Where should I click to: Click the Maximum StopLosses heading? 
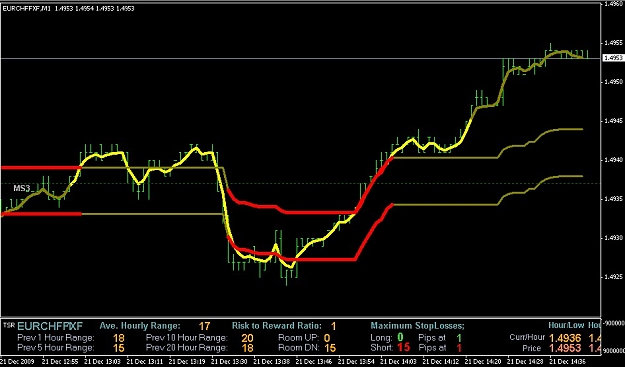pyautogui.click(x=417, y=326)
